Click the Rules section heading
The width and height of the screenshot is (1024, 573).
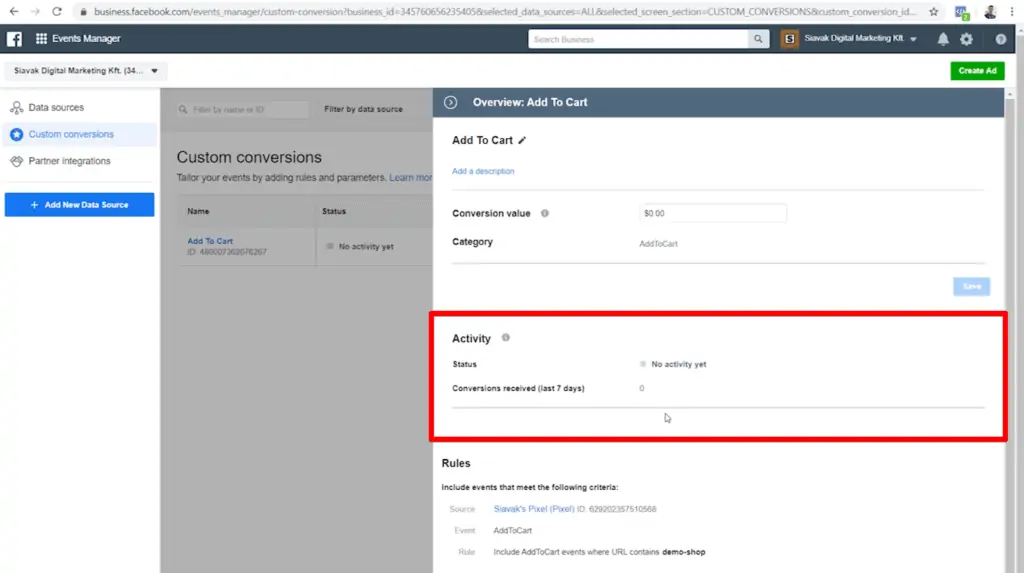click(456, 463)
